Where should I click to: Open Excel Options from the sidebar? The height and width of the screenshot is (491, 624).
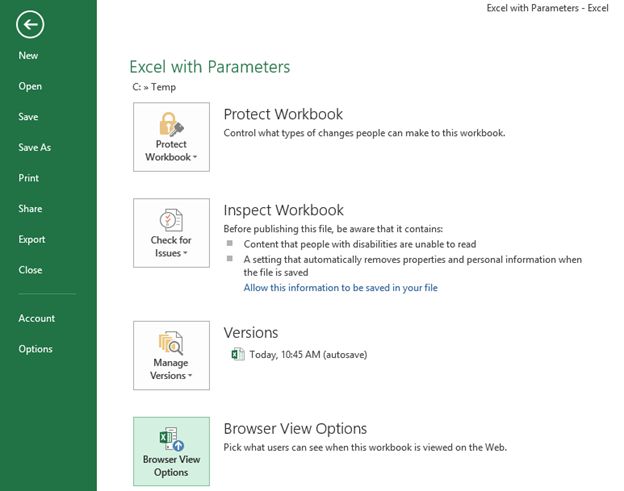[35, 349]
